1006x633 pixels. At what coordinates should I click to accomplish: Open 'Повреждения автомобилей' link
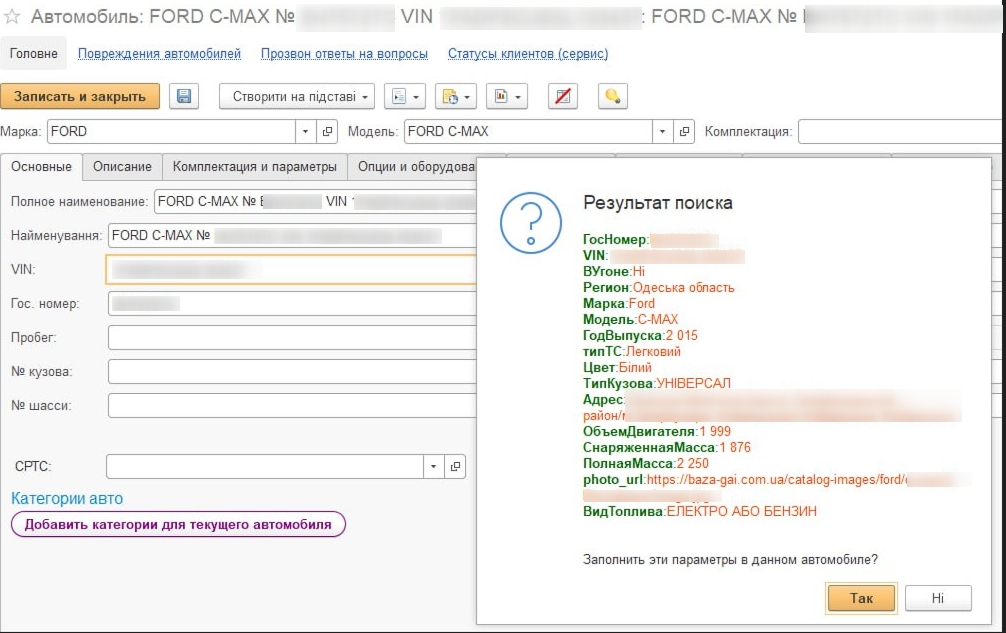(x=159, y=54)
